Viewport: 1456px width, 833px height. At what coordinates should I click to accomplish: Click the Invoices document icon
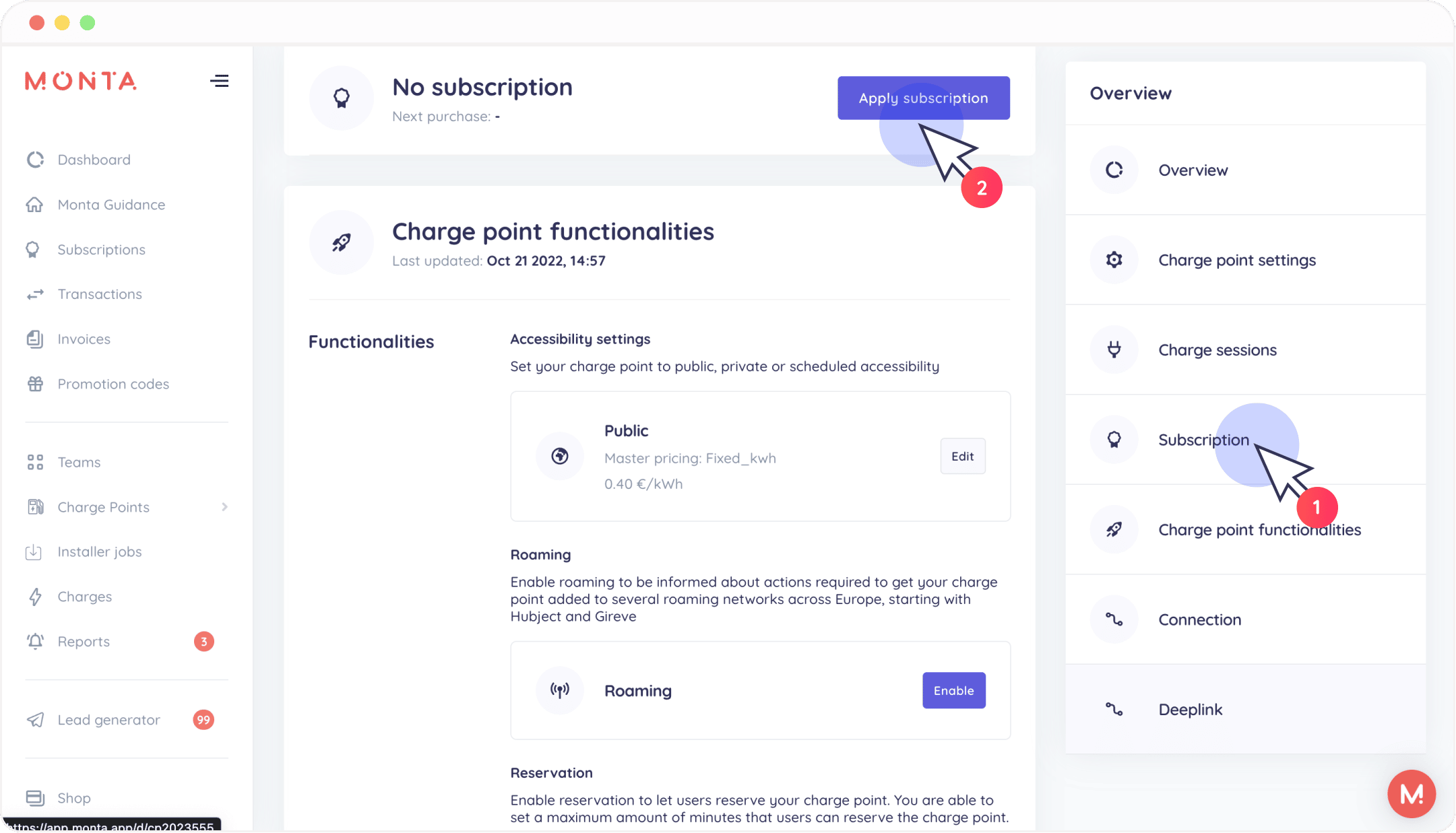click(35, 339)
